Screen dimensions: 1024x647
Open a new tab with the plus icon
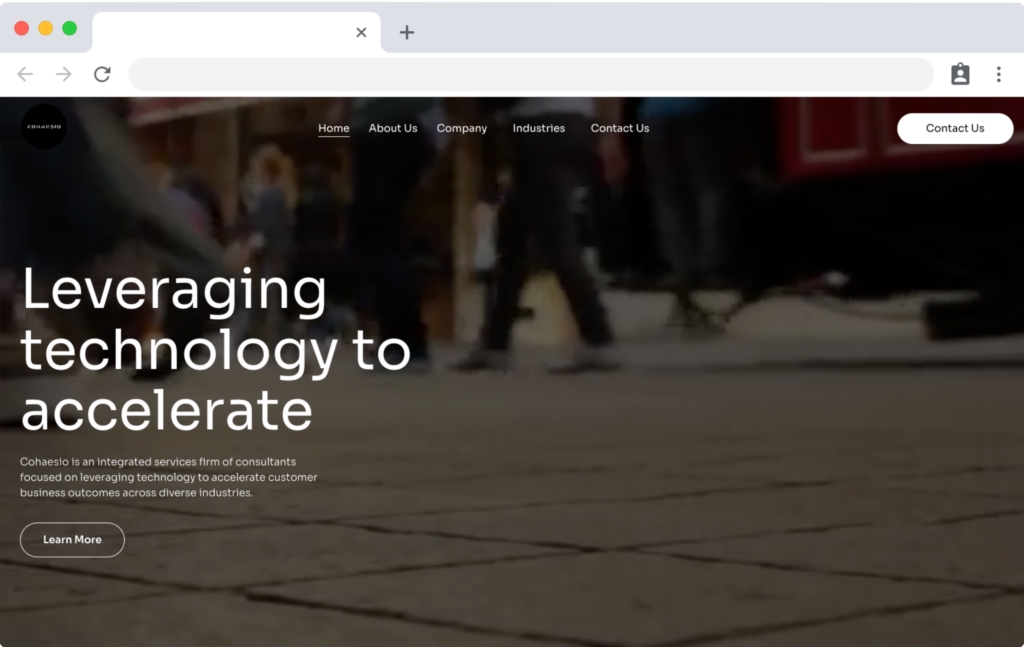click(406, 32)
